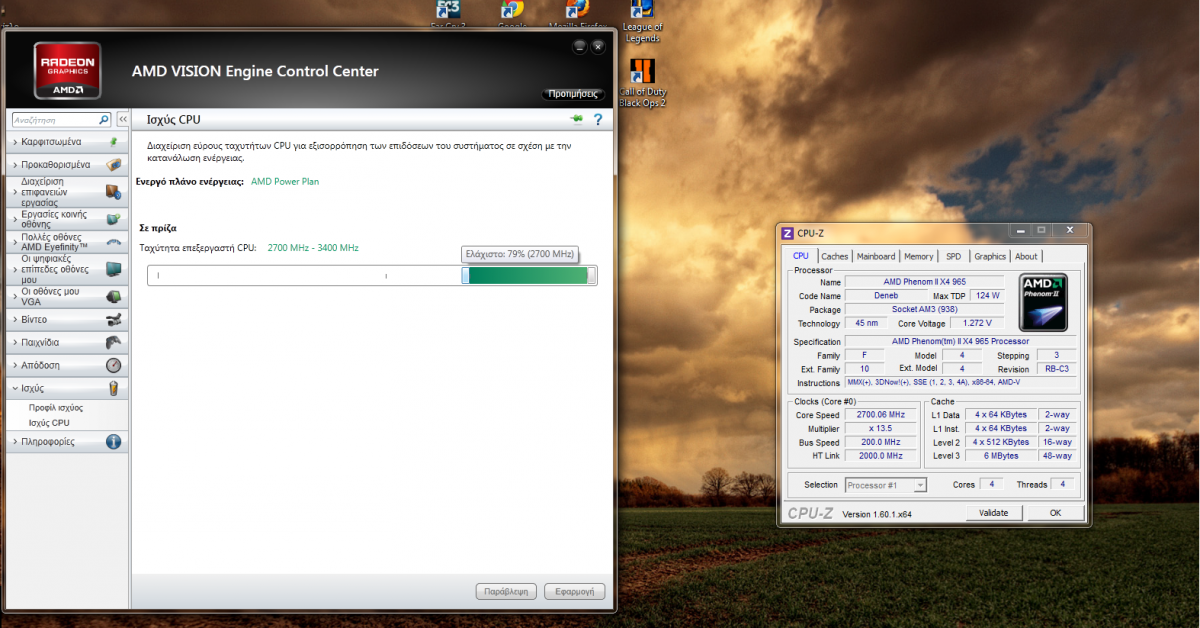Click the Validate button in CPU-Z
The height and width of the screenshot is (628, 1200).
click(994, 512)
